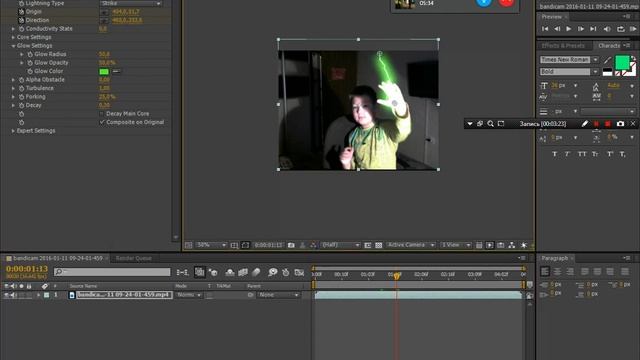Apply Subscript text style
640x360 pixels.
[622, 154]
